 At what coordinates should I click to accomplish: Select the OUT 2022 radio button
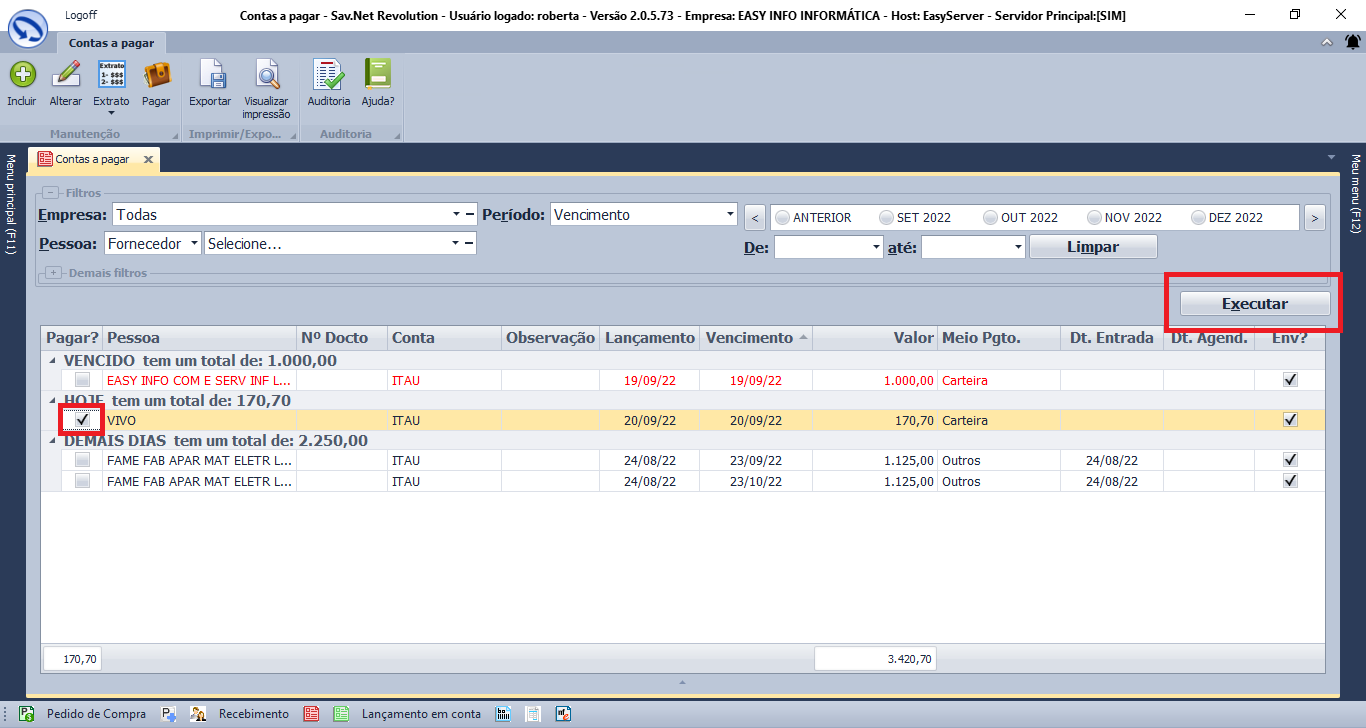click(x=991, y=217)
